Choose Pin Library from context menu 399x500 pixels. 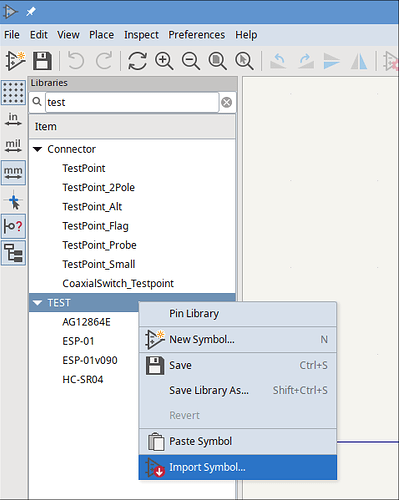(238, 314)
